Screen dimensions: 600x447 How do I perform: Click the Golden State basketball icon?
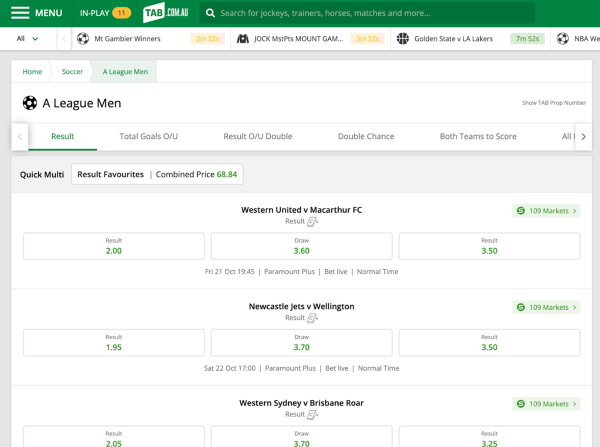[403, 39]
